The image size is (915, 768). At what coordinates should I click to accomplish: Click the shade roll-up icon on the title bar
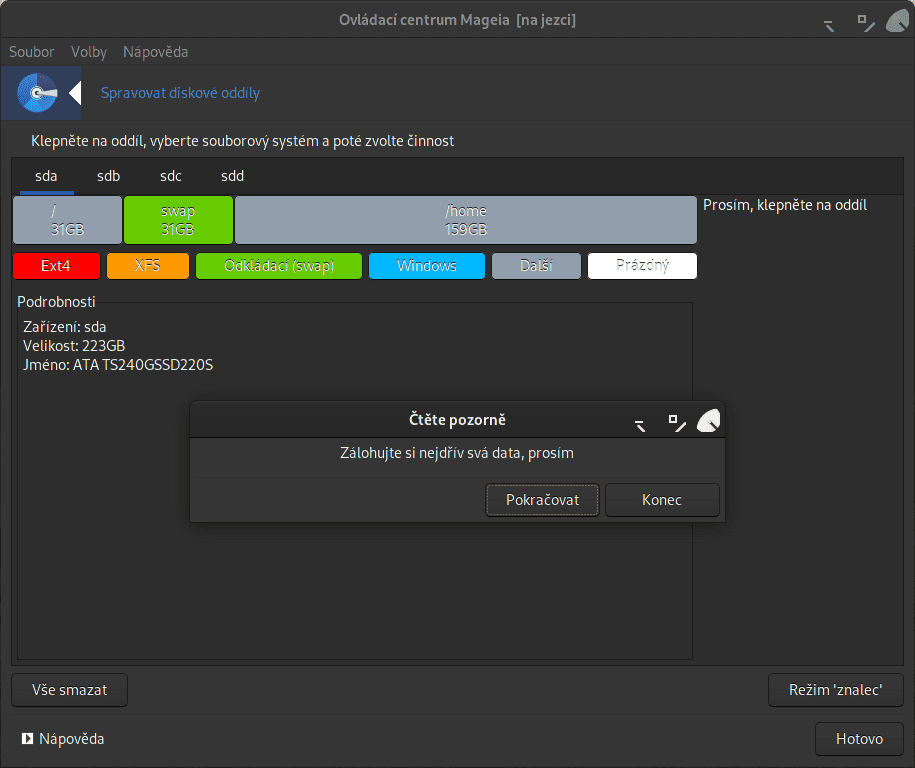tap(828, 22)
